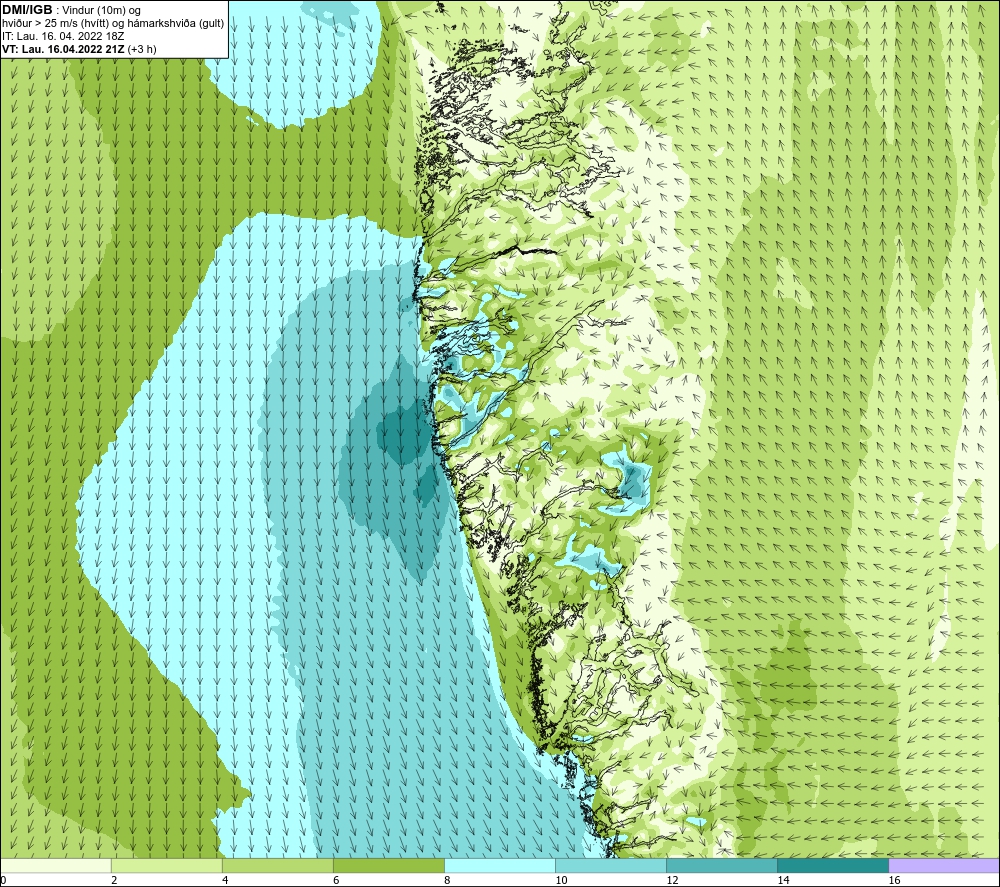Click the pale cream 0–2 m/s legend swatch
Screen dimensions: 1000x887
tap(56, 865)
